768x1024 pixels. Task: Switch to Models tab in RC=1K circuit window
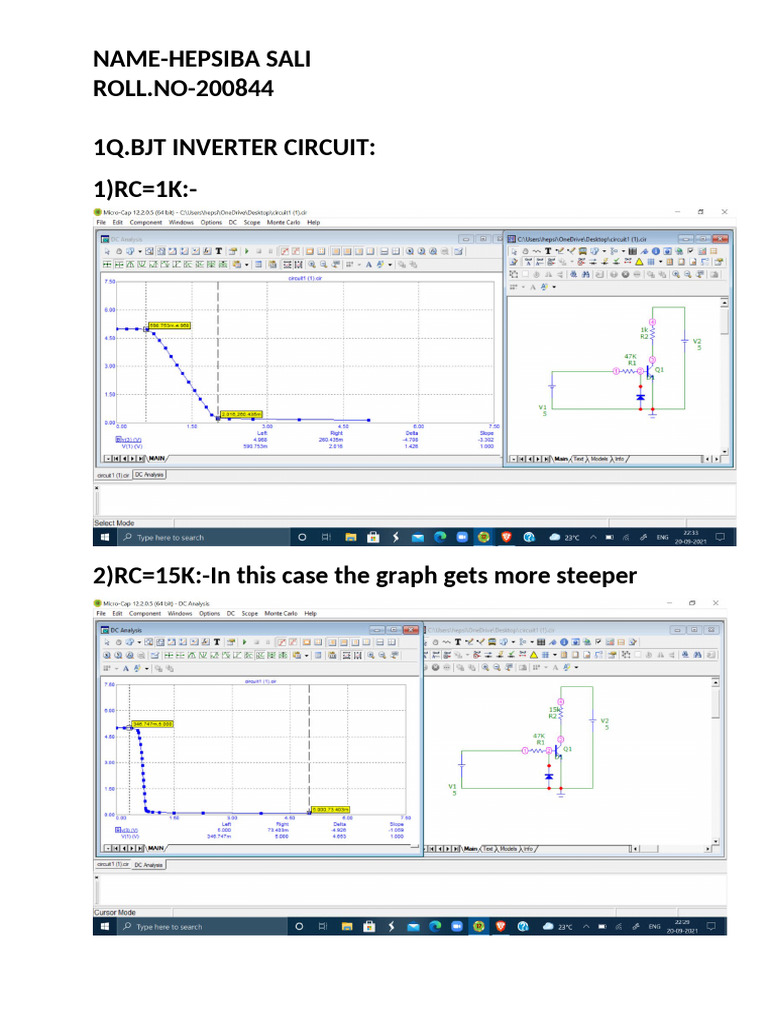599,459
